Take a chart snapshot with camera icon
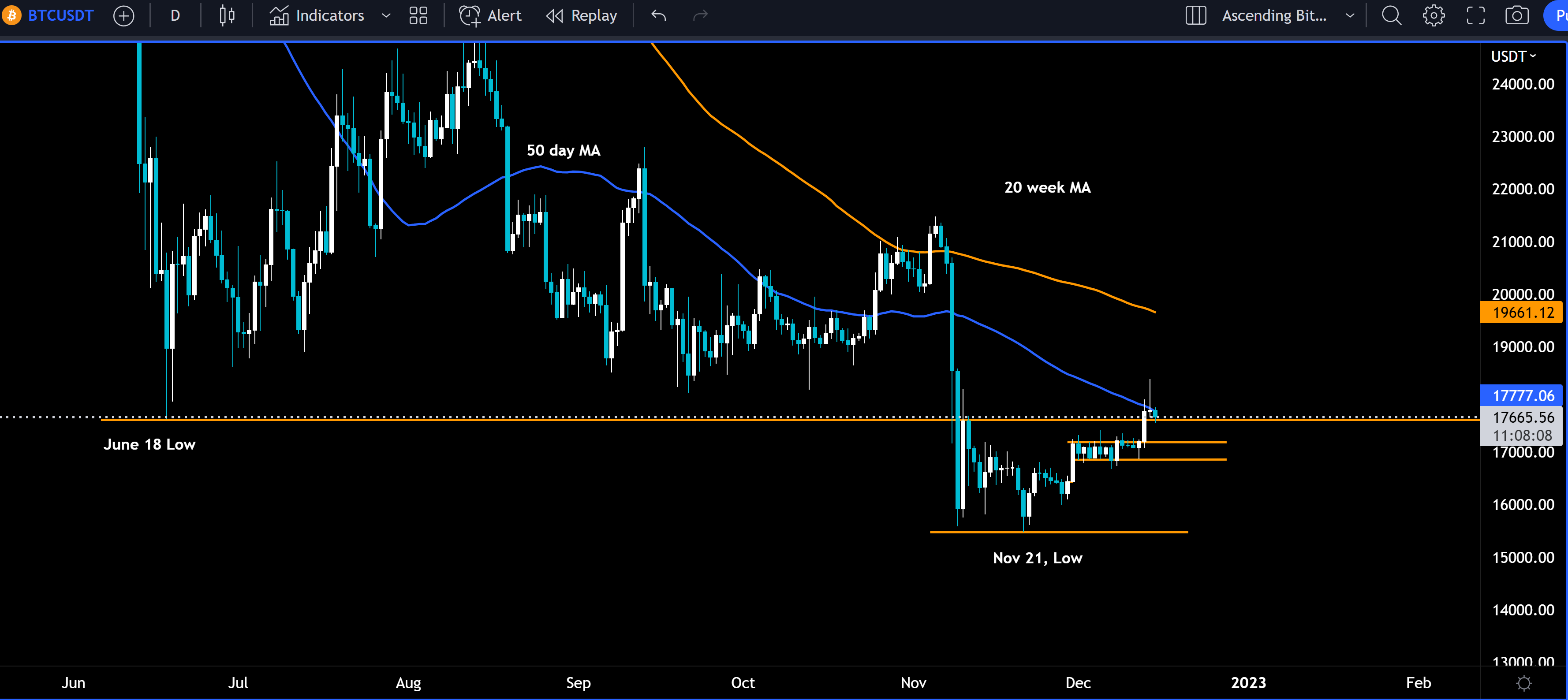Viewport: 1568px width, 700px height. coord(1517,16)
